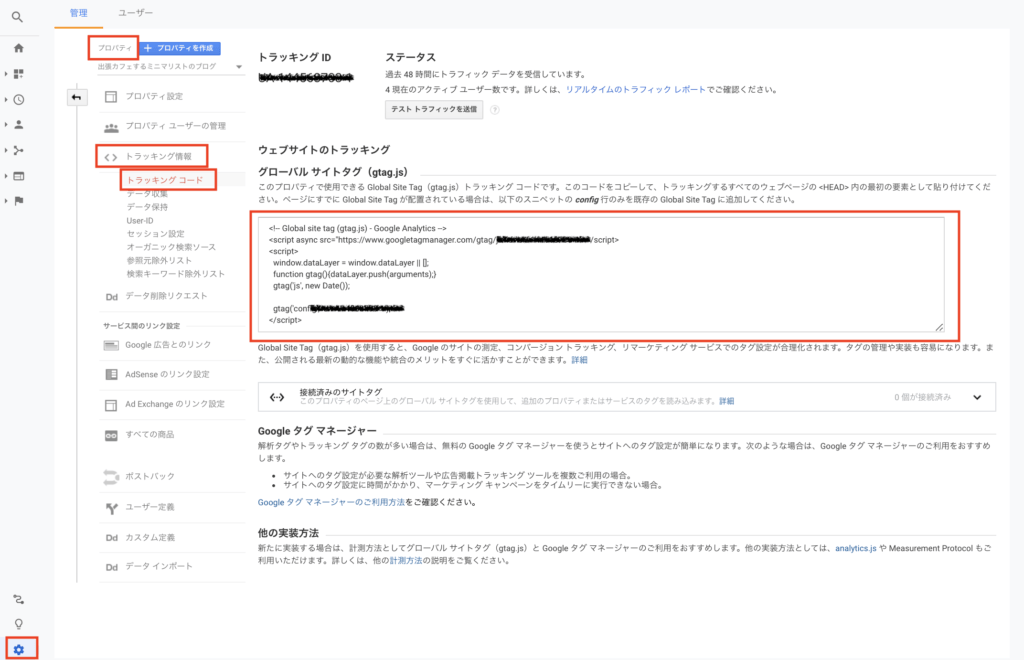Open the Attribution icon near sidebar bottom
This screenshot has height=660, width=1024.
pyautogui.click(x=18, y=599)
